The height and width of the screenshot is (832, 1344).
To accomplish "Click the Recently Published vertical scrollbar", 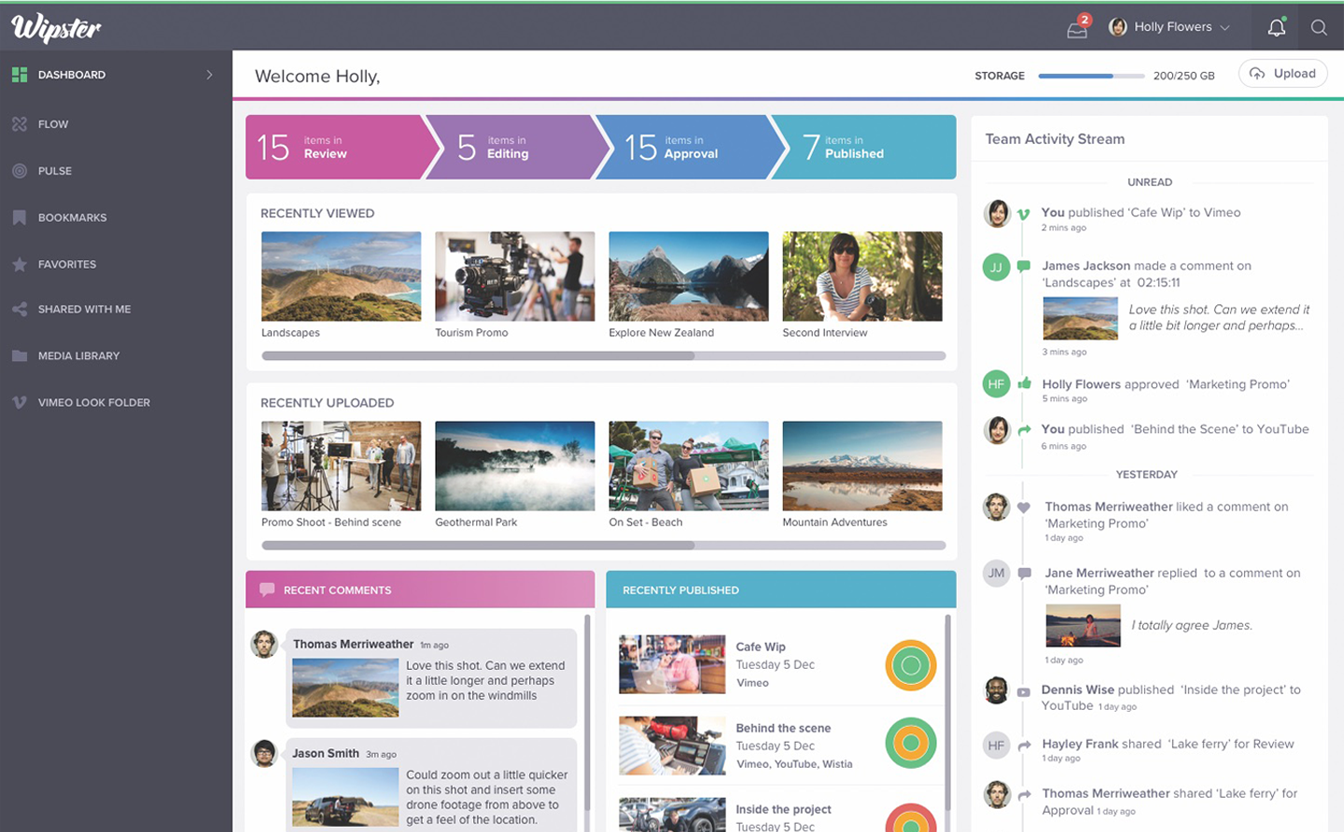I will pyautogui.click(x=948, y=712).
